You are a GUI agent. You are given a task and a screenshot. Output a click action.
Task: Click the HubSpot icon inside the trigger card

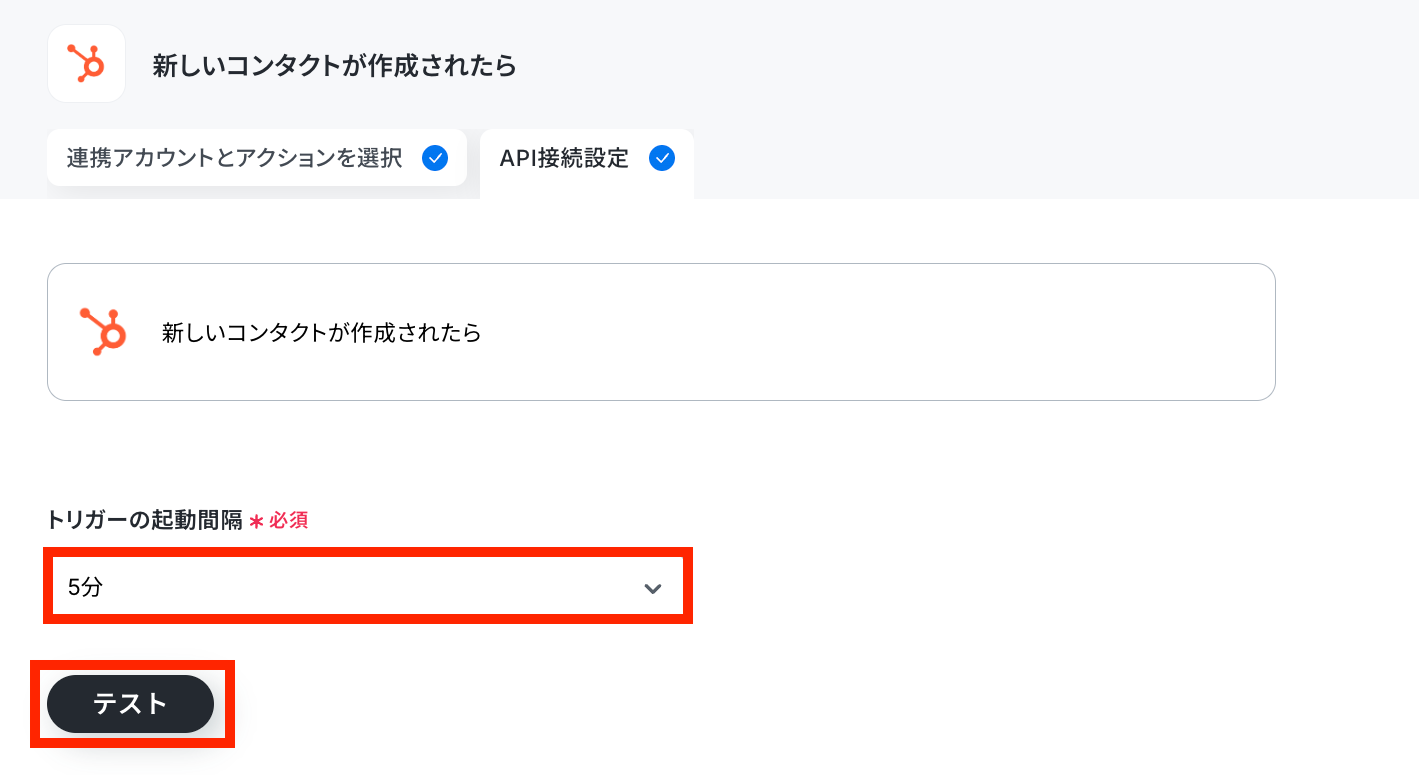[103, 332]
